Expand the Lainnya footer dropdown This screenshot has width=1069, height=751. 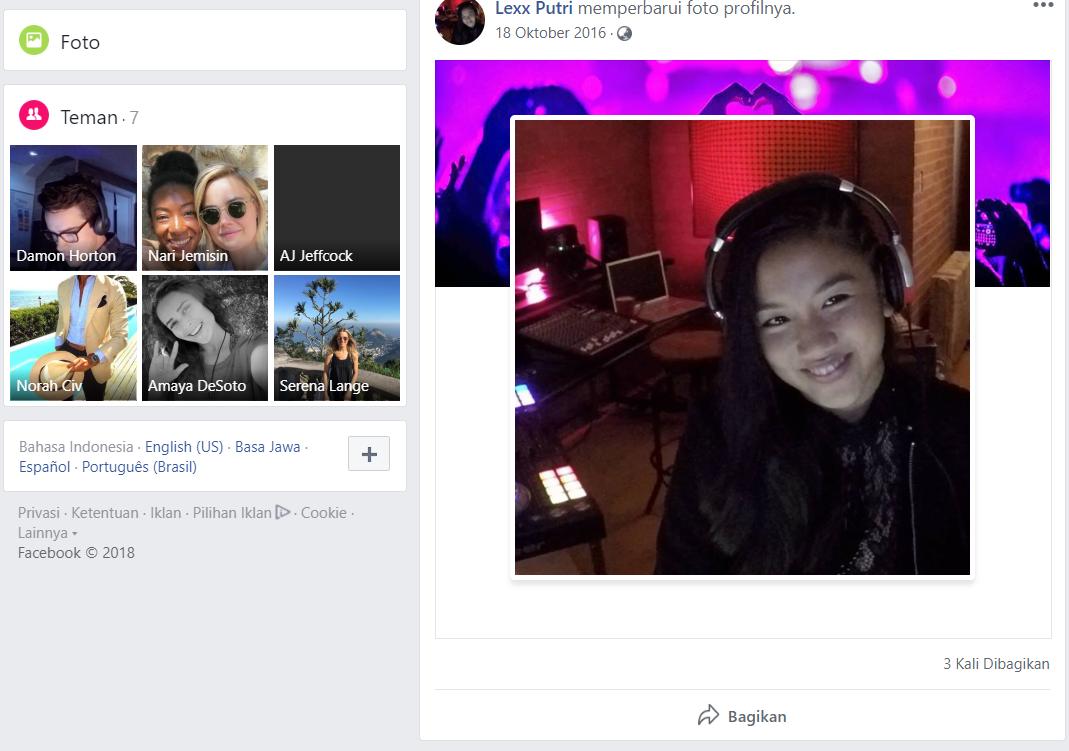46,533
